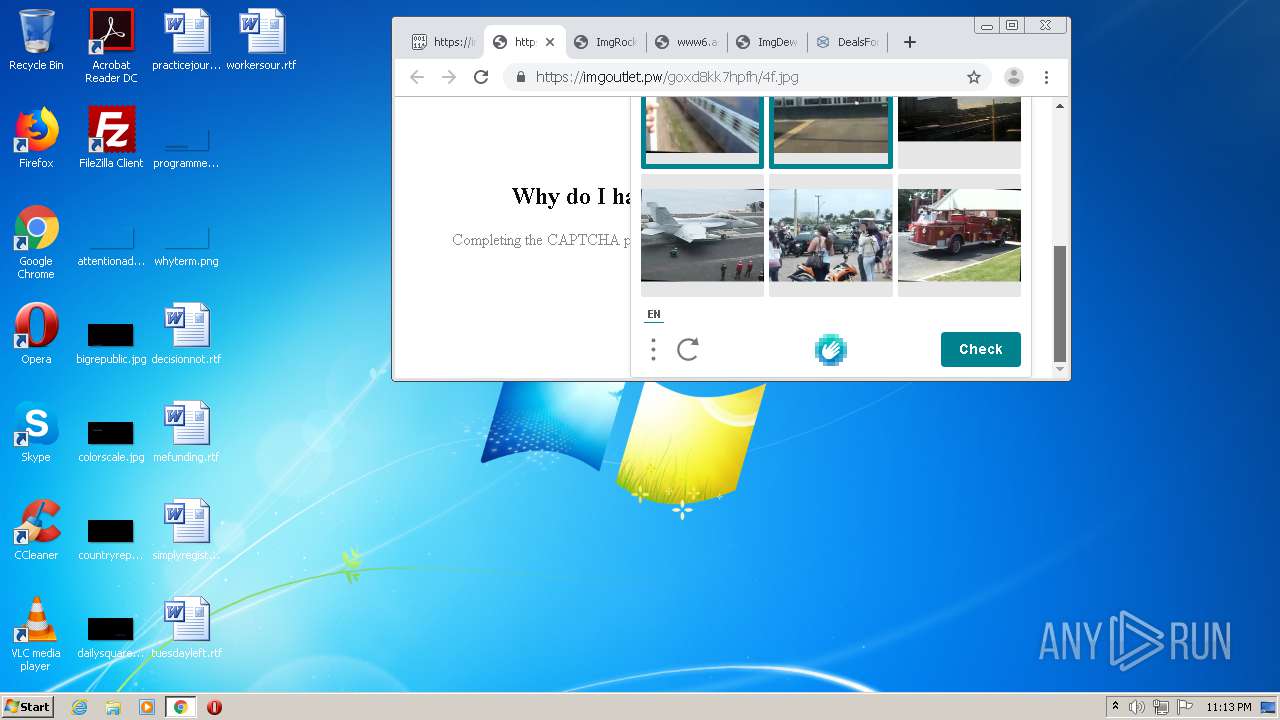Open workersour.rtf file icon
This screenshot has width=1280, height=720.
pyautogui.click(x=261, y=40)
